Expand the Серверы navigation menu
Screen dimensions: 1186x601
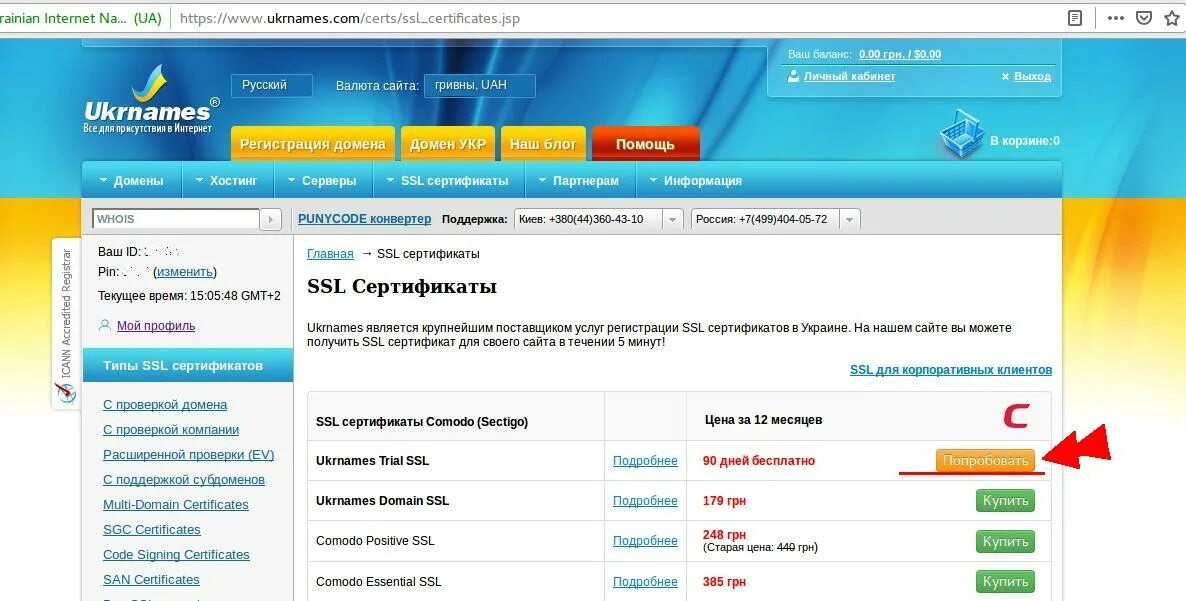[x=322, y=181]
